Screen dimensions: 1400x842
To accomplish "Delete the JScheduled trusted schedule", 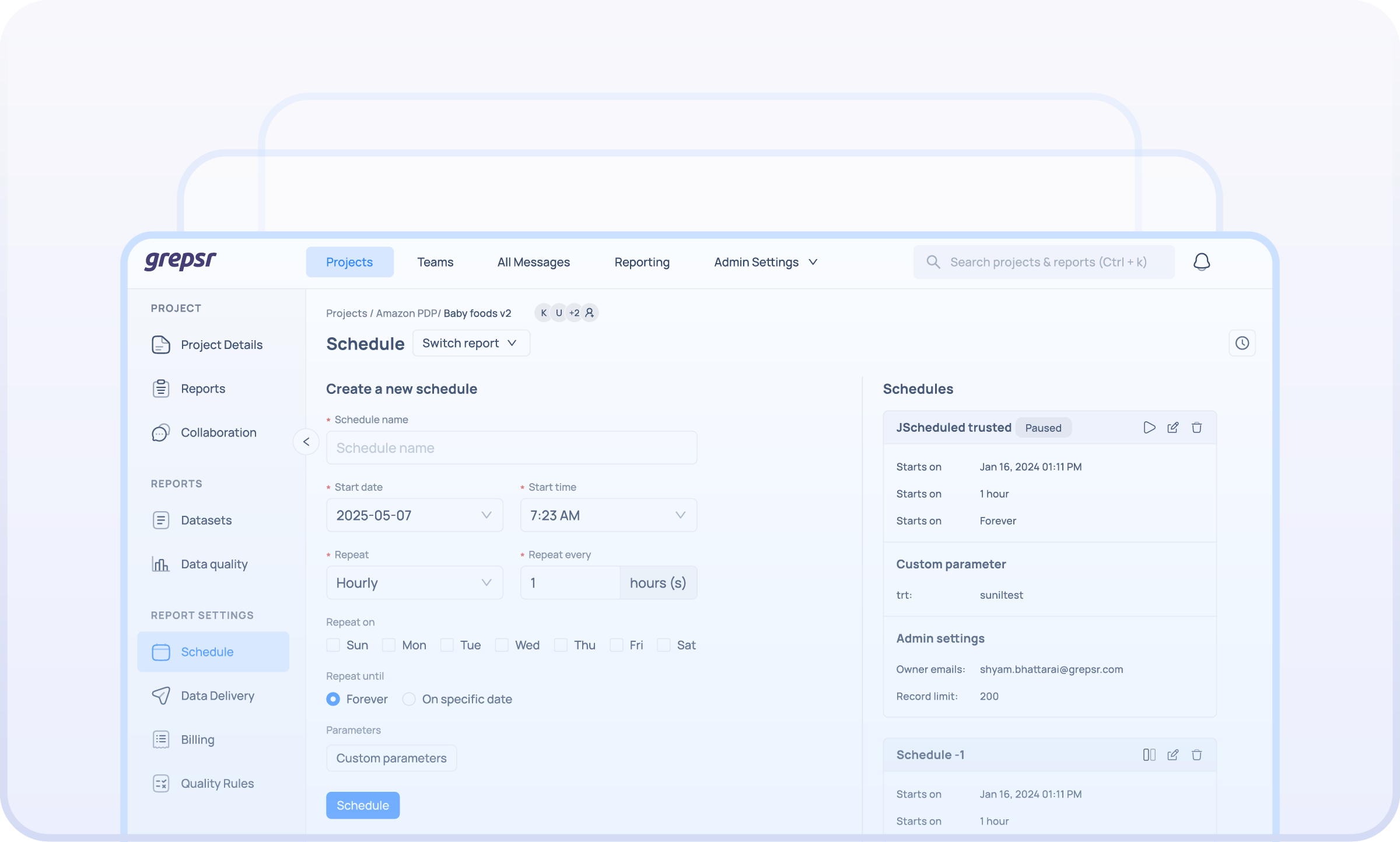I will tap(1196, 428).
